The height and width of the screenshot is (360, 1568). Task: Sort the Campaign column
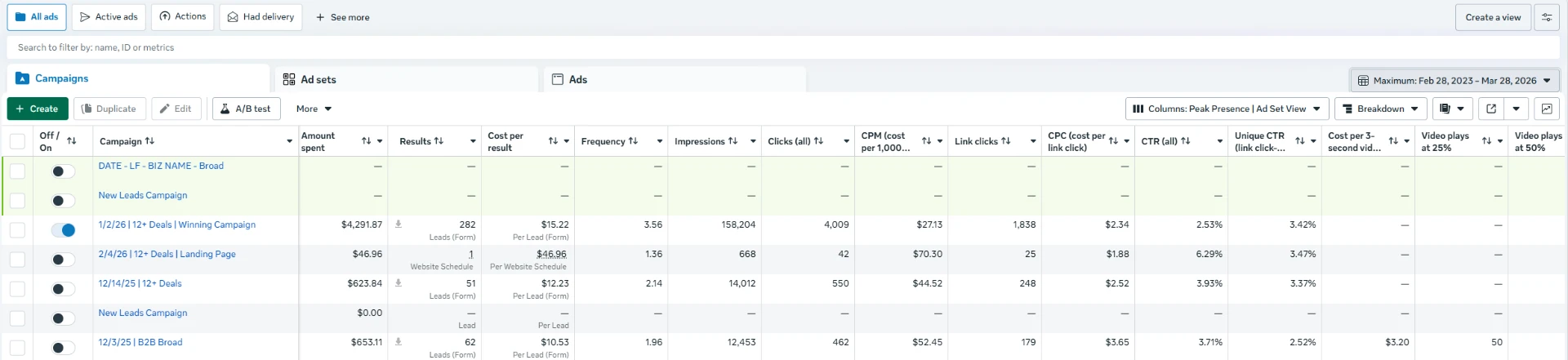click(149, 141)
